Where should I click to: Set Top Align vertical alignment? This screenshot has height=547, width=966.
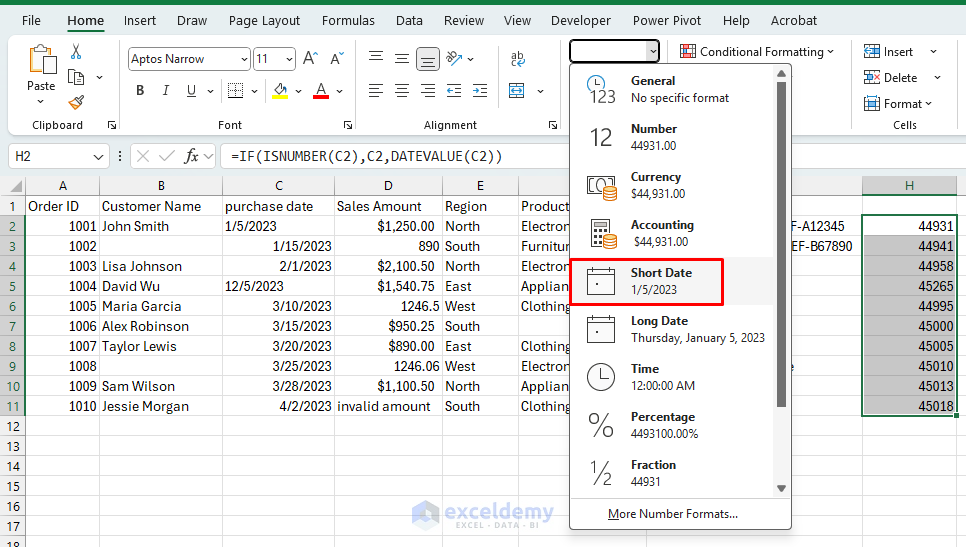[x=376, y=57]
